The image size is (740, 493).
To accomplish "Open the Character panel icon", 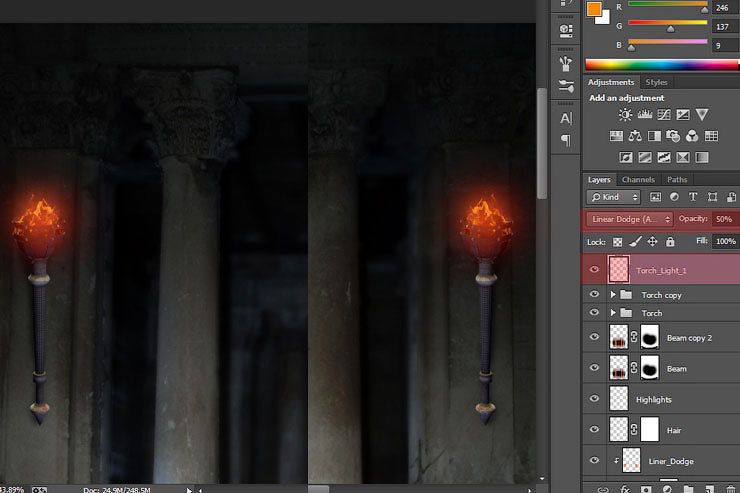I will [x=566, y=118].
